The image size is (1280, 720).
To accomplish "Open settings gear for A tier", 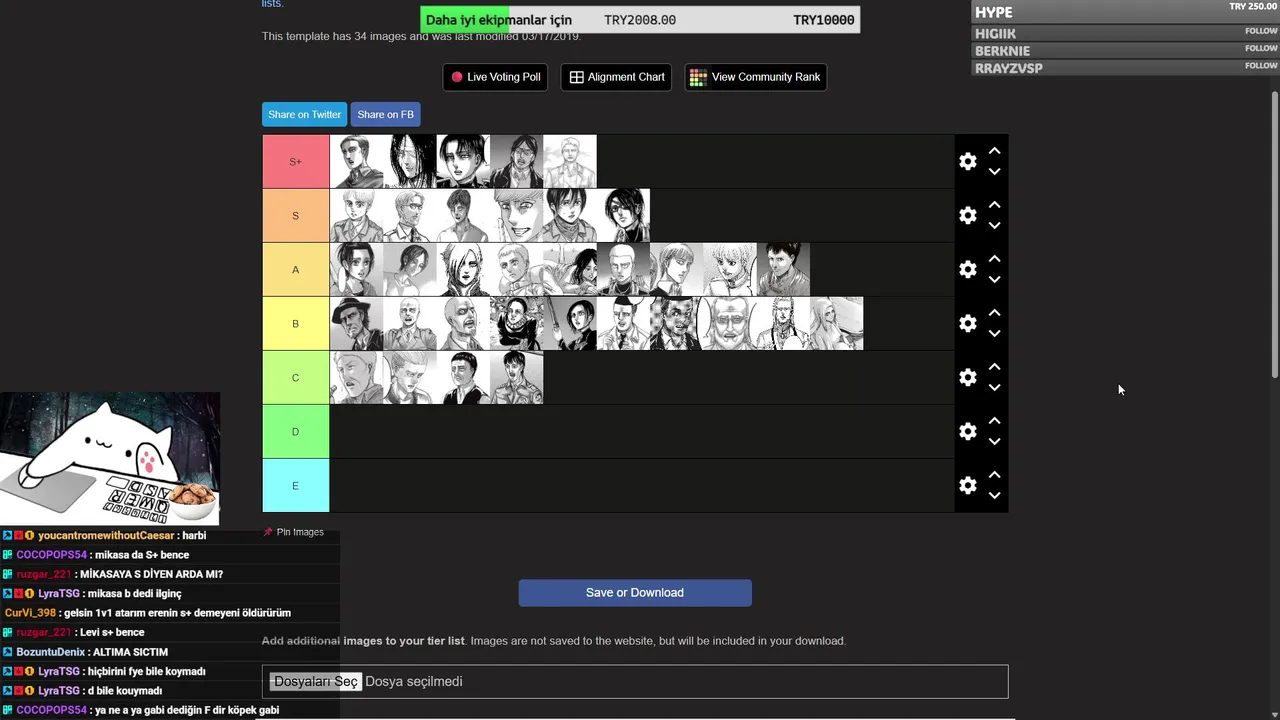I will click(967, 269).
